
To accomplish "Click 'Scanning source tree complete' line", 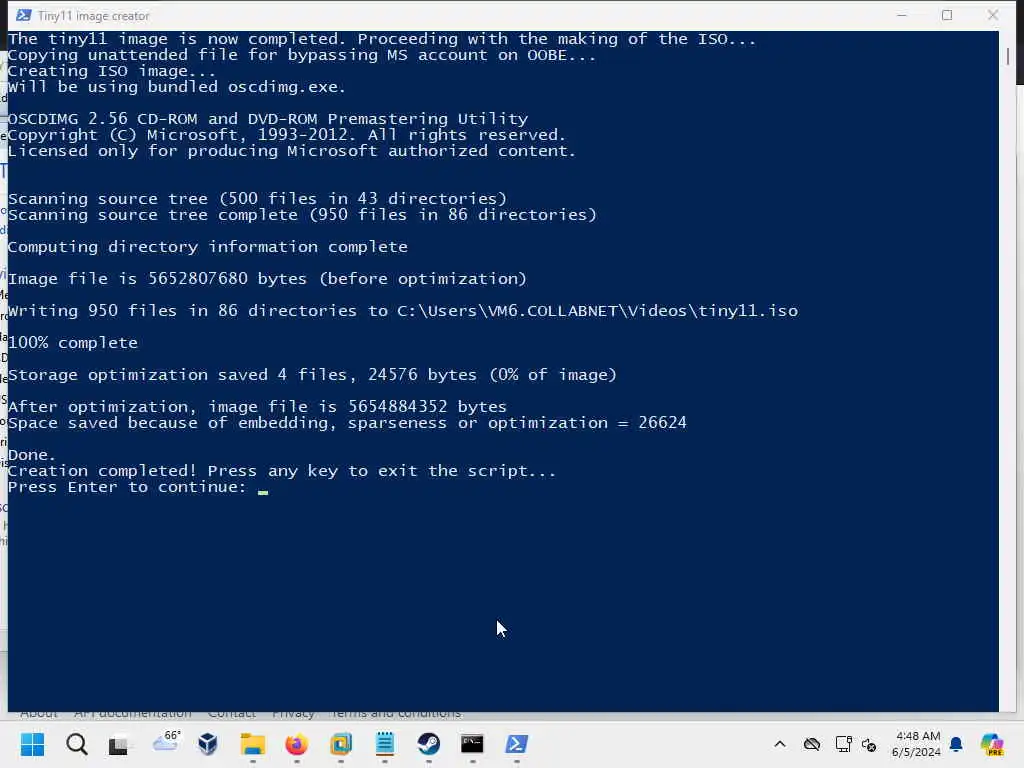I will [302, 215].
